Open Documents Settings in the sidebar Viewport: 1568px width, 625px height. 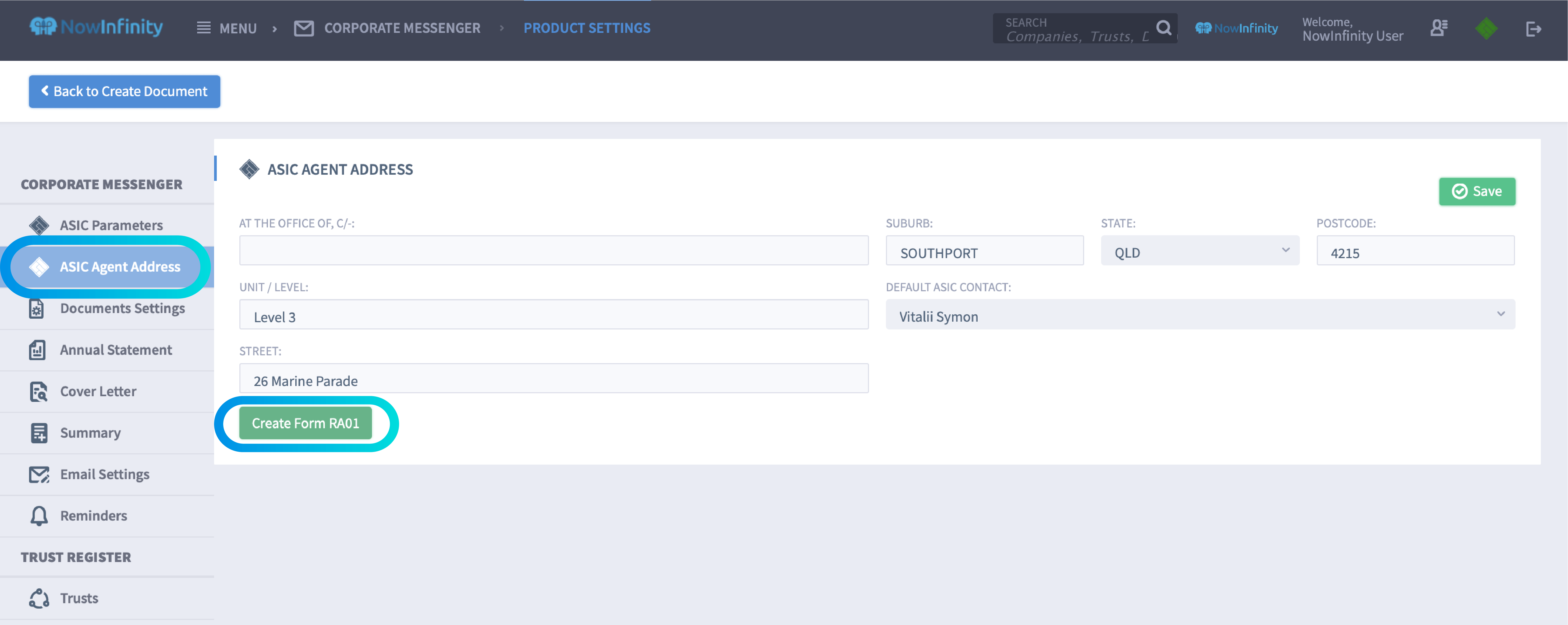(x=122, y=308)
